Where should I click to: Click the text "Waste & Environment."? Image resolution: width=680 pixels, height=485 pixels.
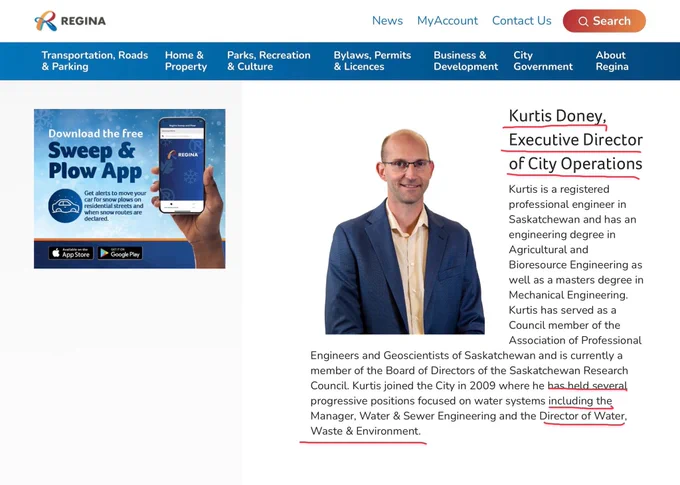[366, 431]
